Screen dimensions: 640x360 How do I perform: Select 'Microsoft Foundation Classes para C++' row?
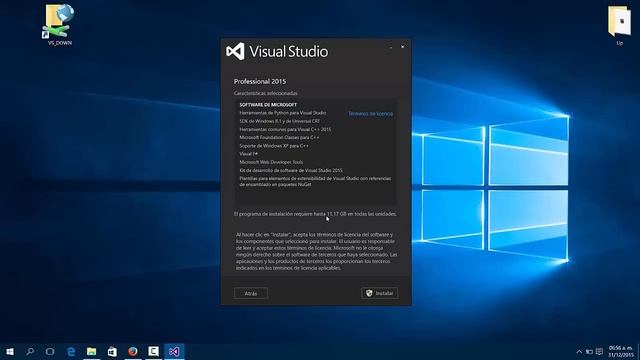(279, 138)
